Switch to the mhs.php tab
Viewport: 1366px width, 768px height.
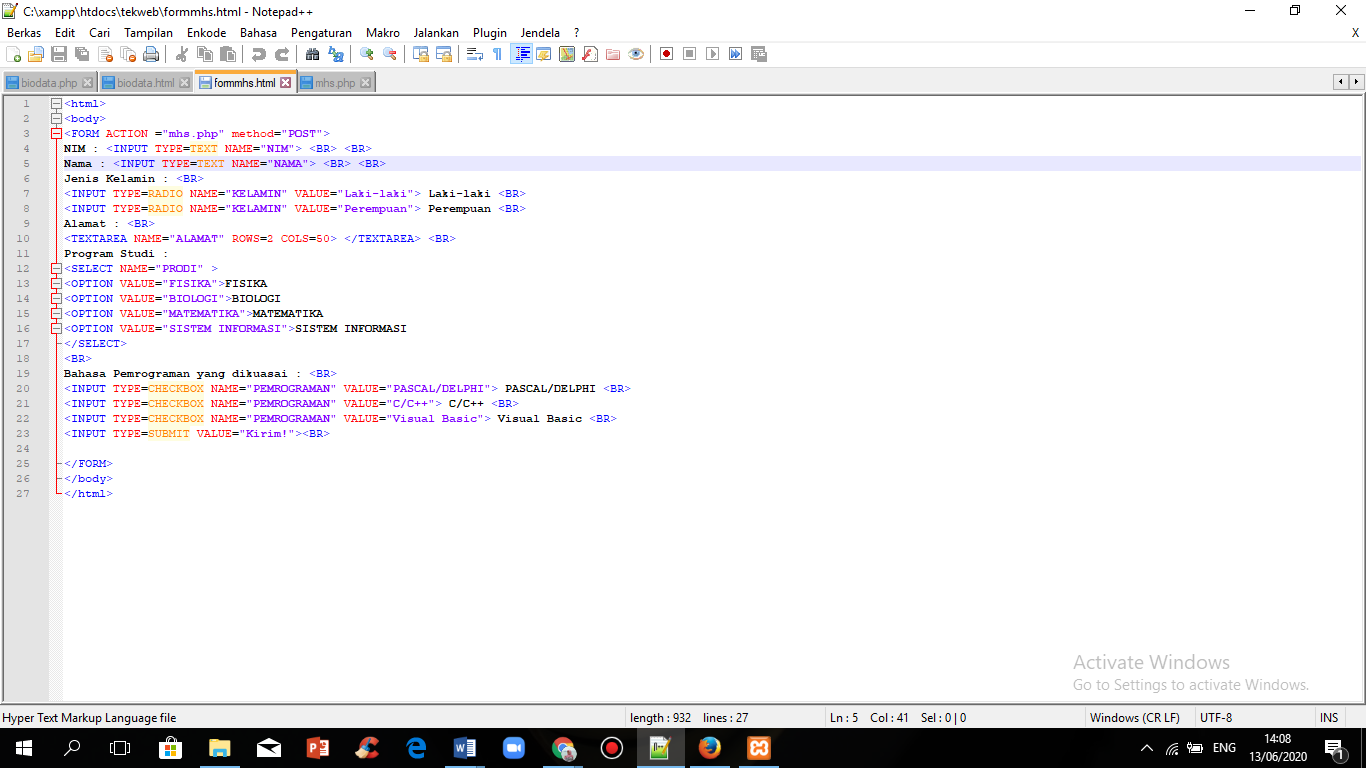335,83
